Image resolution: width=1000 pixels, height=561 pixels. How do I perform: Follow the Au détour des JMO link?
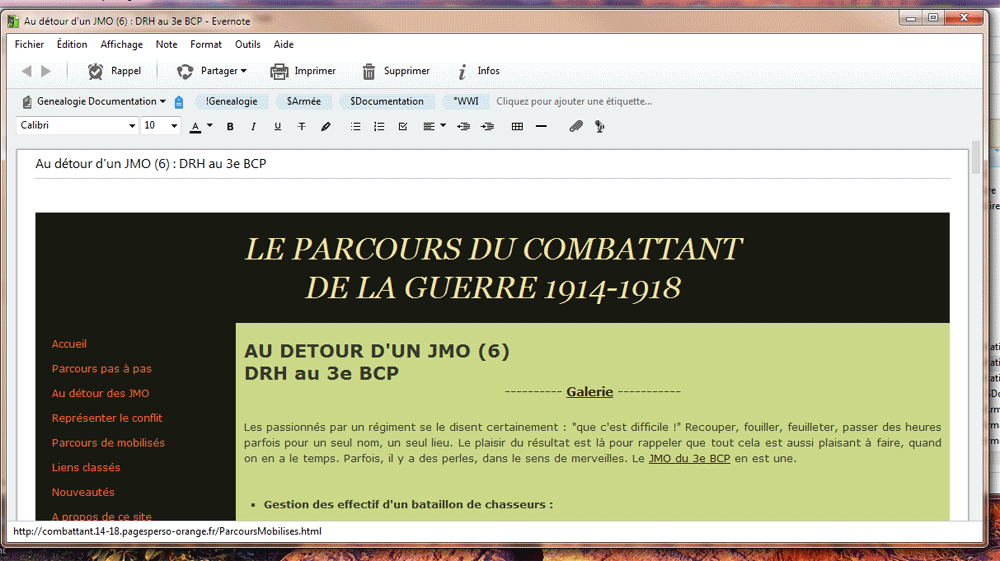(x=100, y=394)
